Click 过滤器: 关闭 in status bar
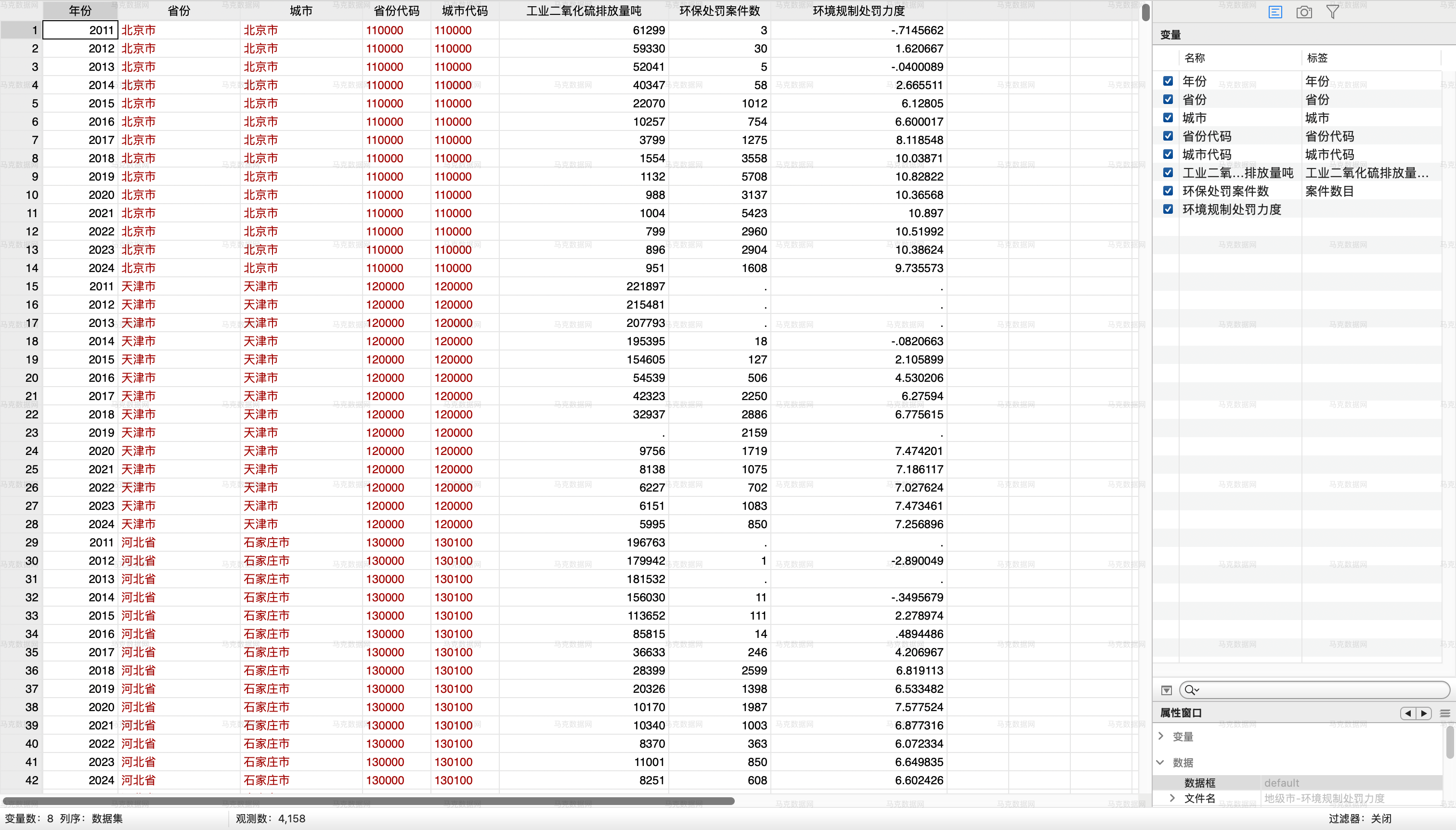The image size is (1456, 830). 1360,818
